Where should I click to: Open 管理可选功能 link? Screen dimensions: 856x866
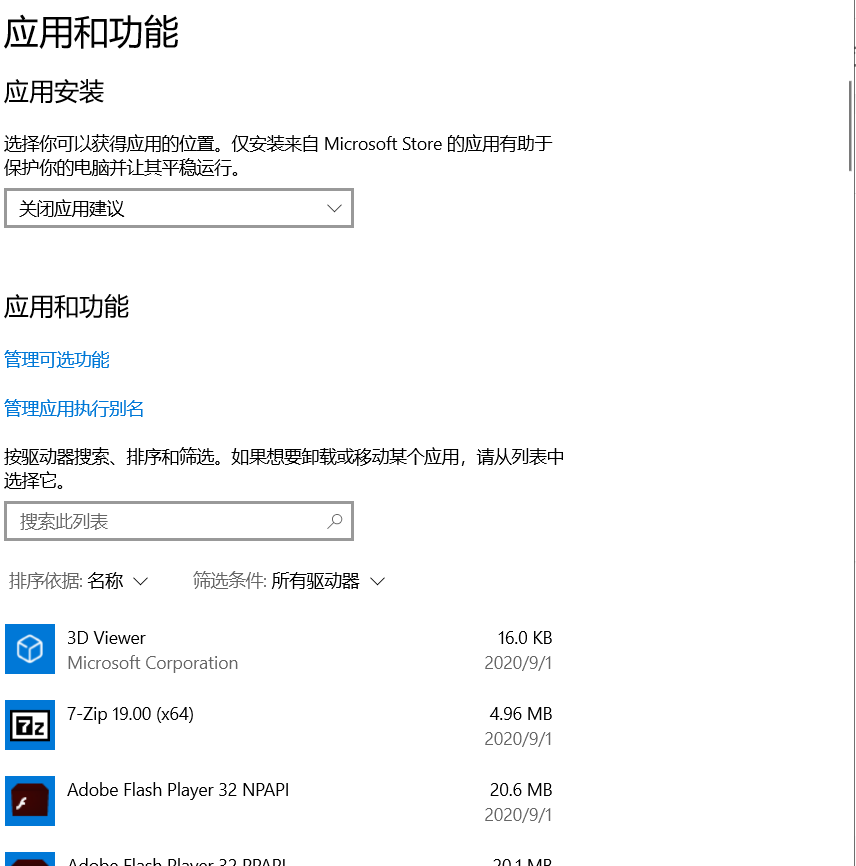[x=56, y=360]
